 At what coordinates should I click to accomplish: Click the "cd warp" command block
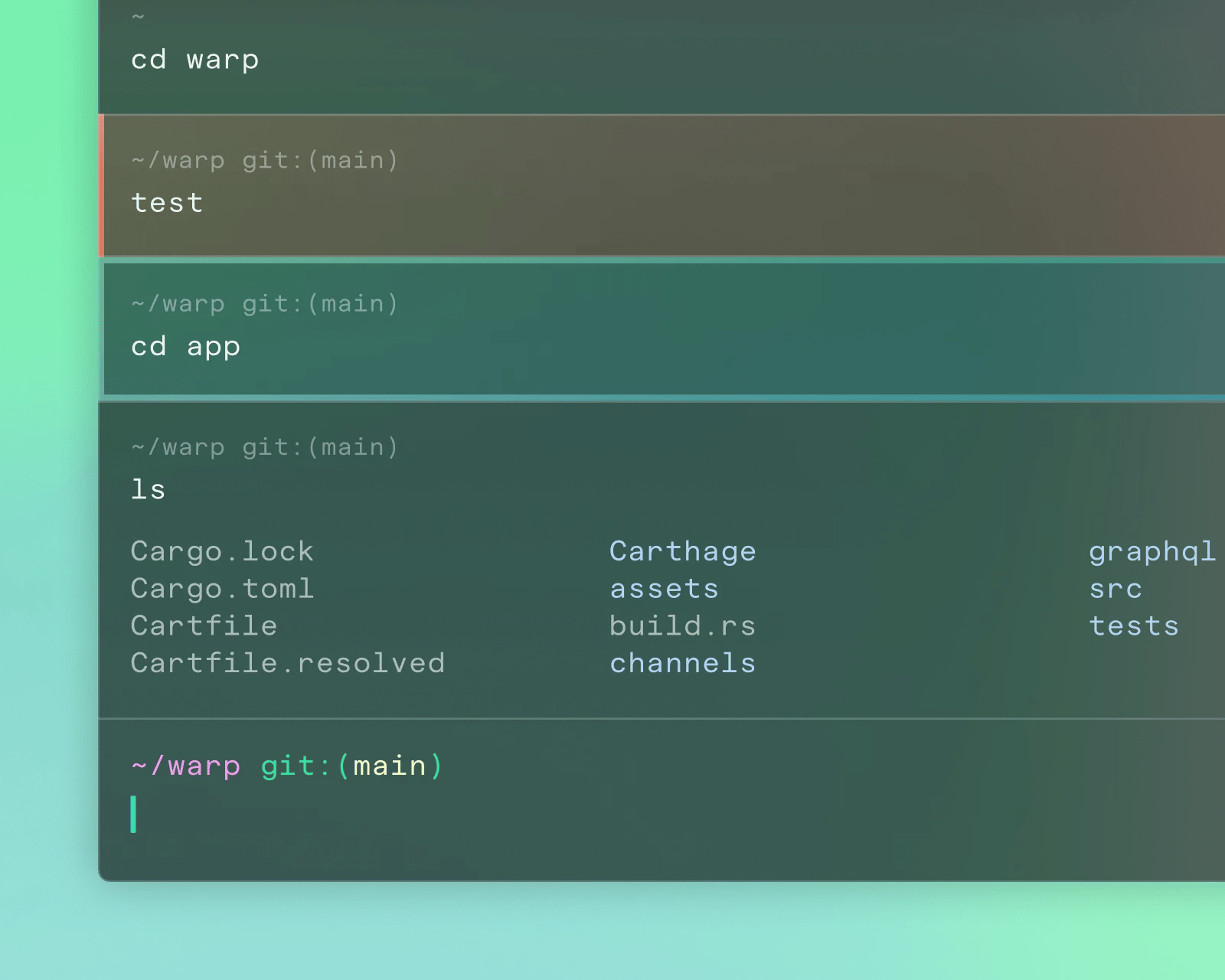(194, 59)
